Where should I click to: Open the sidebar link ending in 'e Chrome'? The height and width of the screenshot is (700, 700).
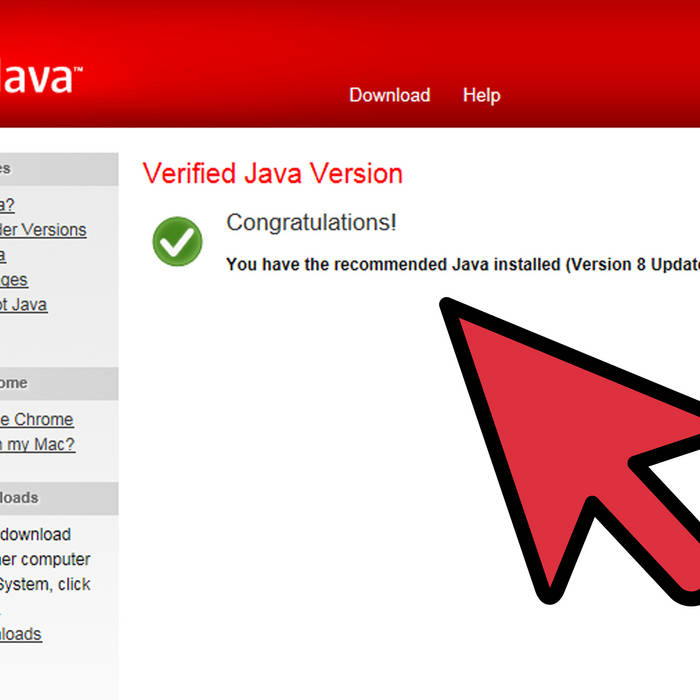[37, 420]
